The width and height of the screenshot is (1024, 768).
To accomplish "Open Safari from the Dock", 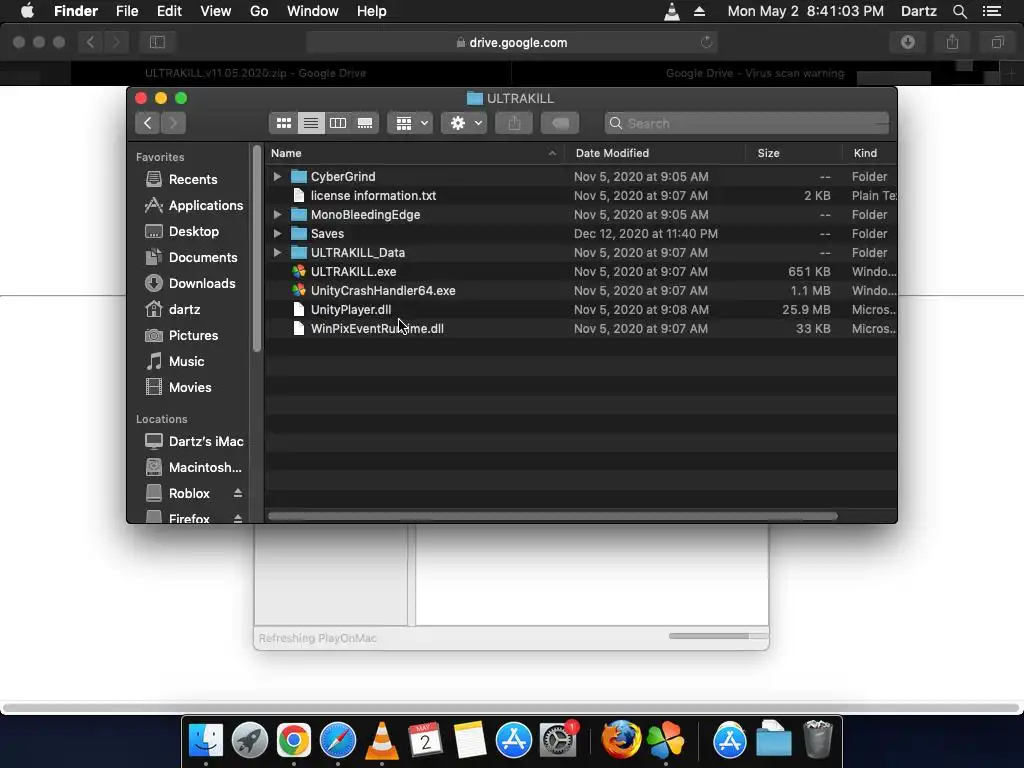I will tap(338, 740).
